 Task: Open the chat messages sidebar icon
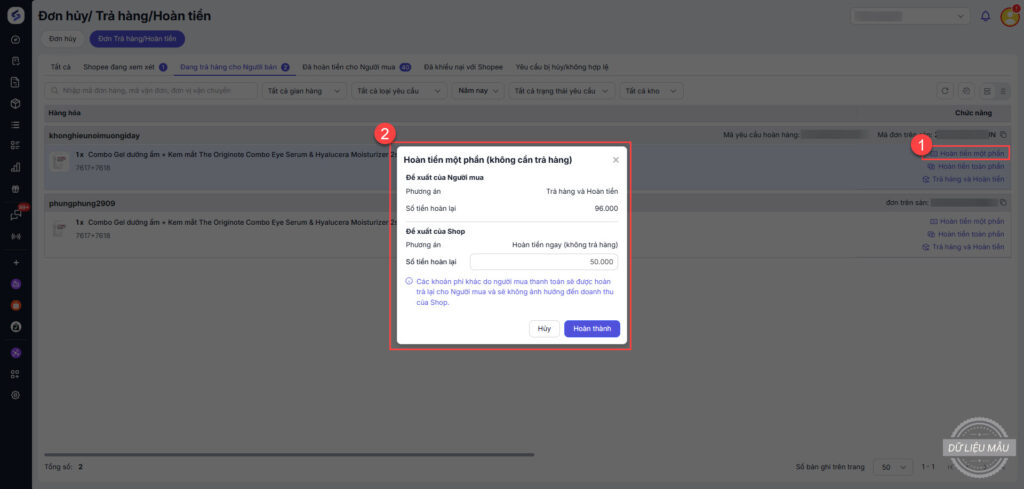coord(15,214)
